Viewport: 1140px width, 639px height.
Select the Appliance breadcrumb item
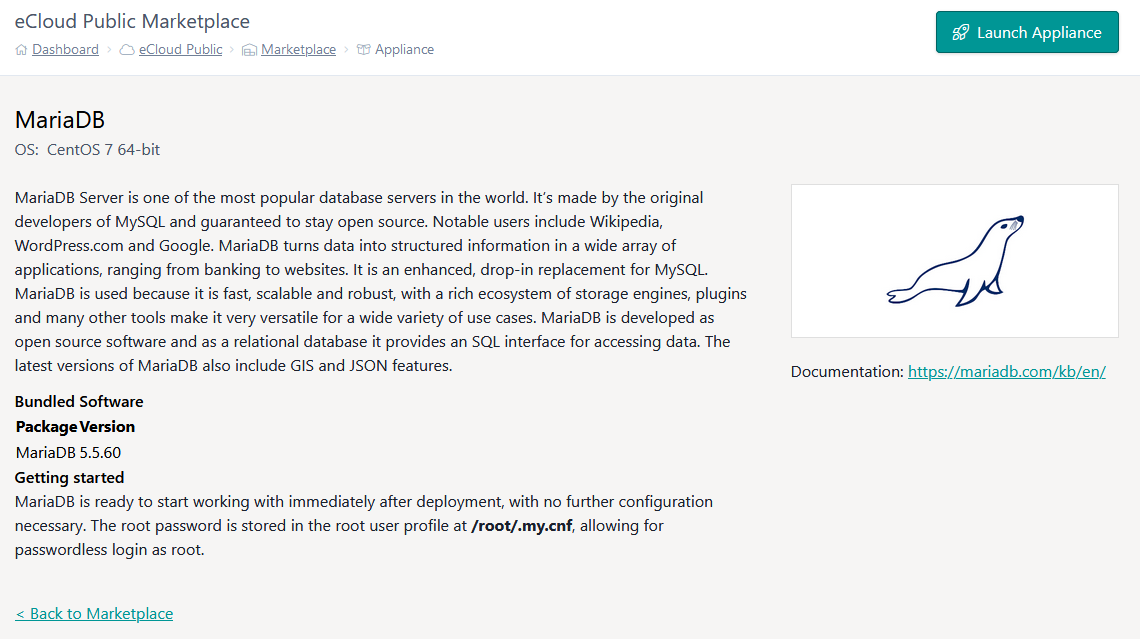[404, 50]
